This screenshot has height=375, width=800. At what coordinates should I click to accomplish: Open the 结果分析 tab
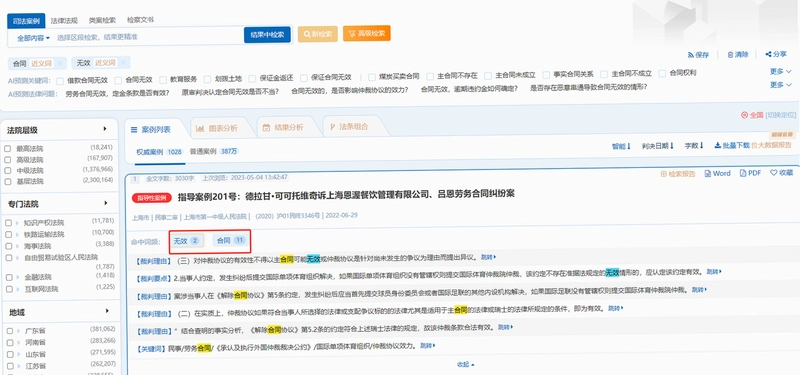pyautogui.click(x=283, y=128)
